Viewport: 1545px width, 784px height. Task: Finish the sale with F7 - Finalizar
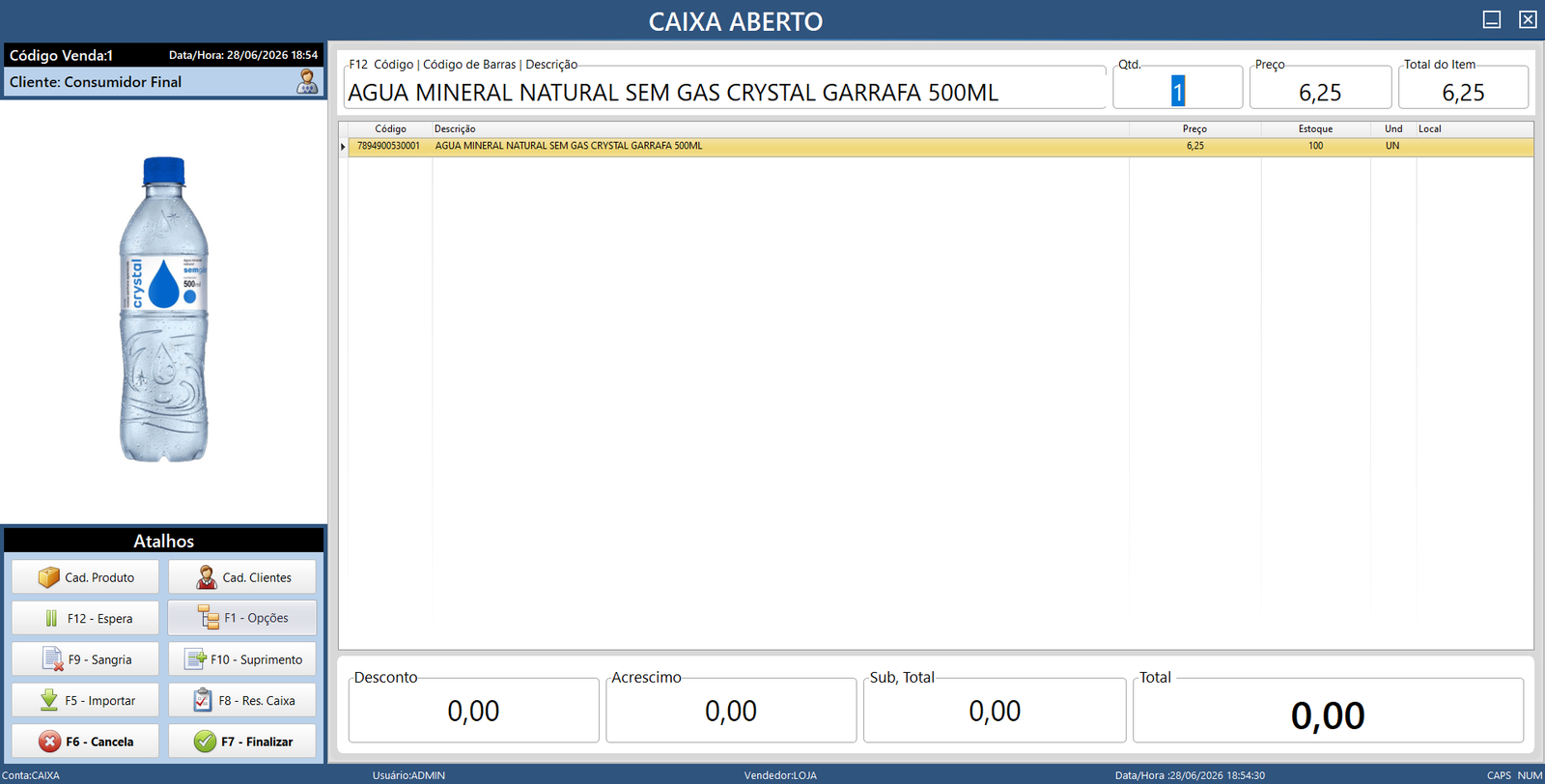[242, 742]
